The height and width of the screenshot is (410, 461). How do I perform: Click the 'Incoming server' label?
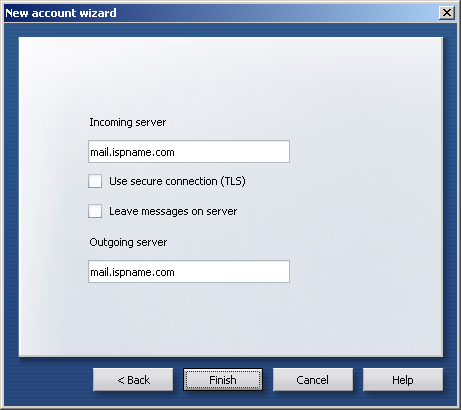click(128, 122)
